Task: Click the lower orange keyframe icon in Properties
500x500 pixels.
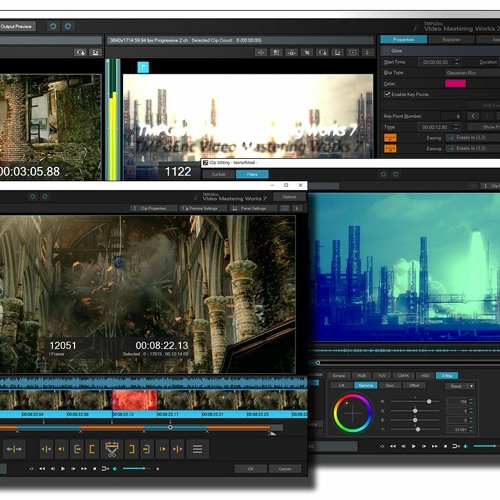Action: click(390, 148)
